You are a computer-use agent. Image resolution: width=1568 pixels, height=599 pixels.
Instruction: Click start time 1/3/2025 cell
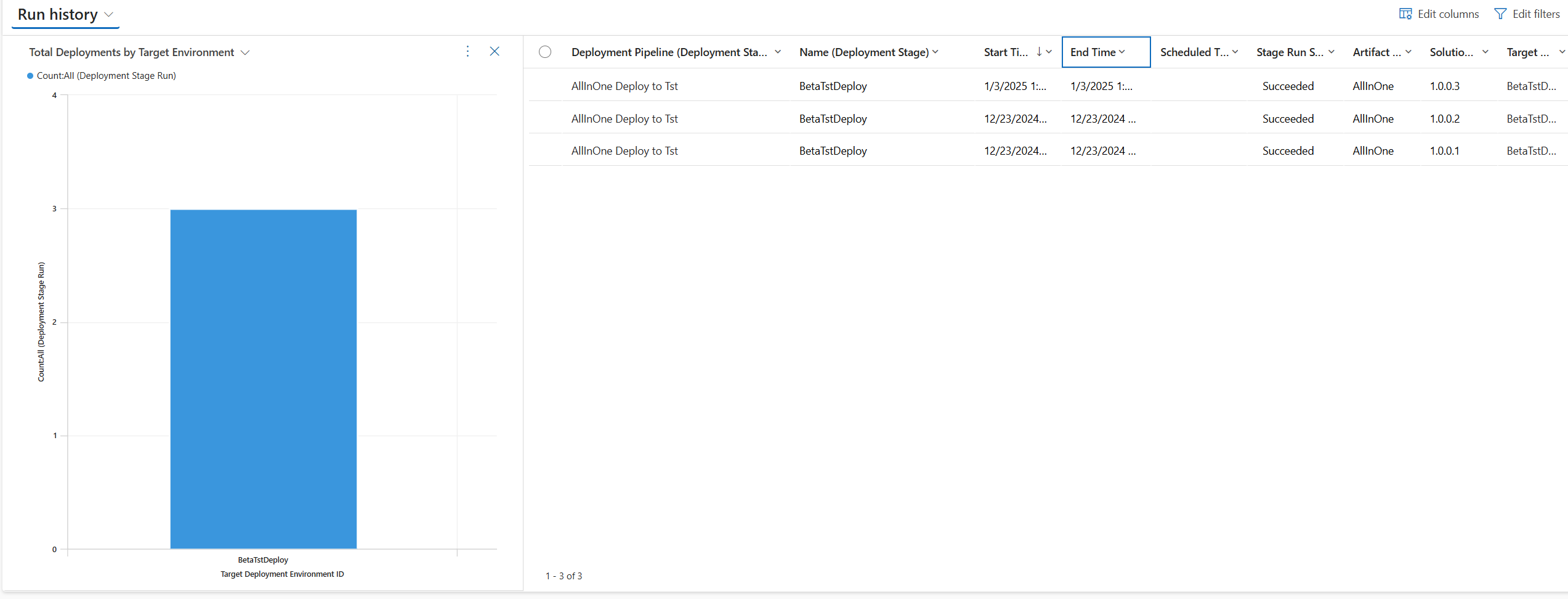coord(1015,86)
